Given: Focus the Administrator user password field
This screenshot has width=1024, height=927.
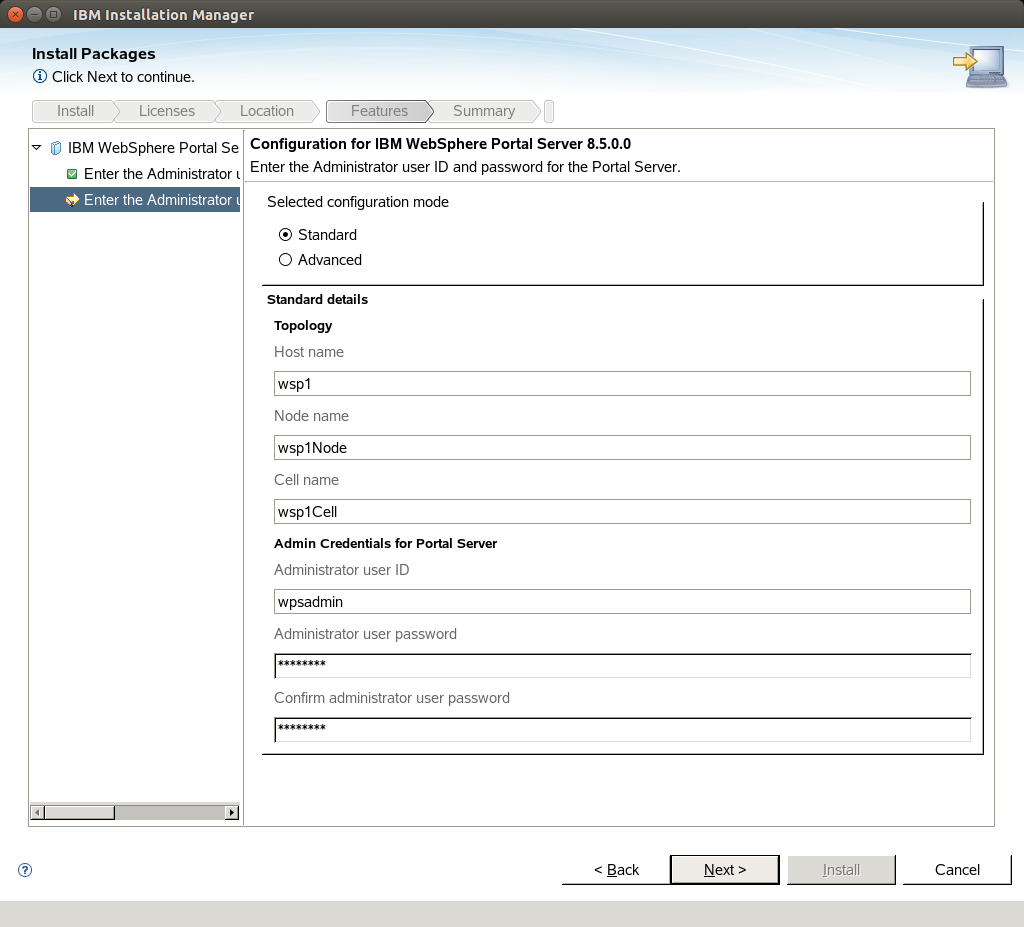Looking at the screenshot, I should click(x=622, y=666).
